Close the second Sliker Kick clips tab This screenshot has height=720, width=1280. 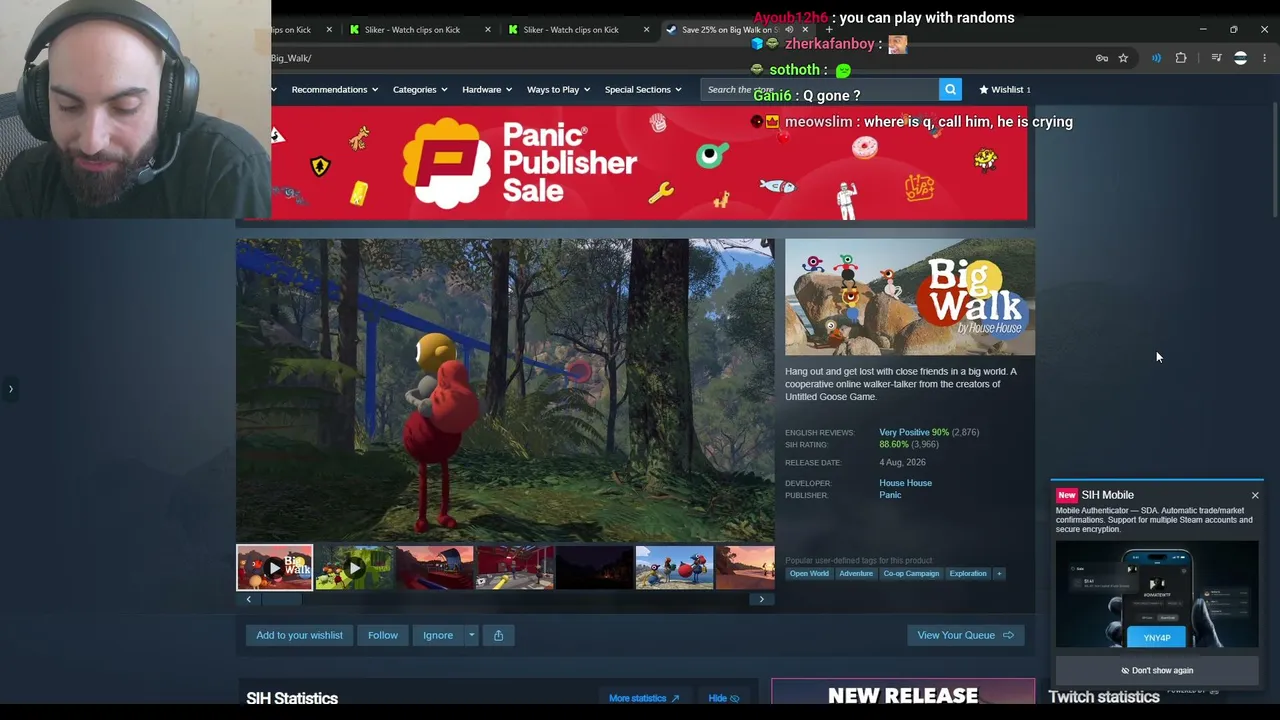click(646, 30)
